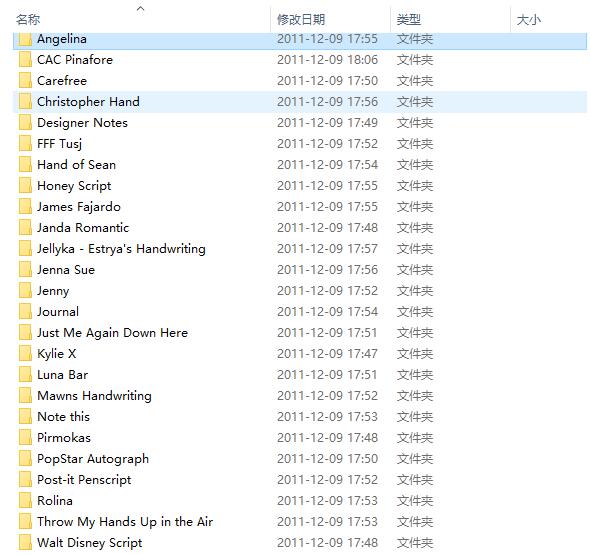Click the Christopher Hand folder icon

click(x=25, y=102)
